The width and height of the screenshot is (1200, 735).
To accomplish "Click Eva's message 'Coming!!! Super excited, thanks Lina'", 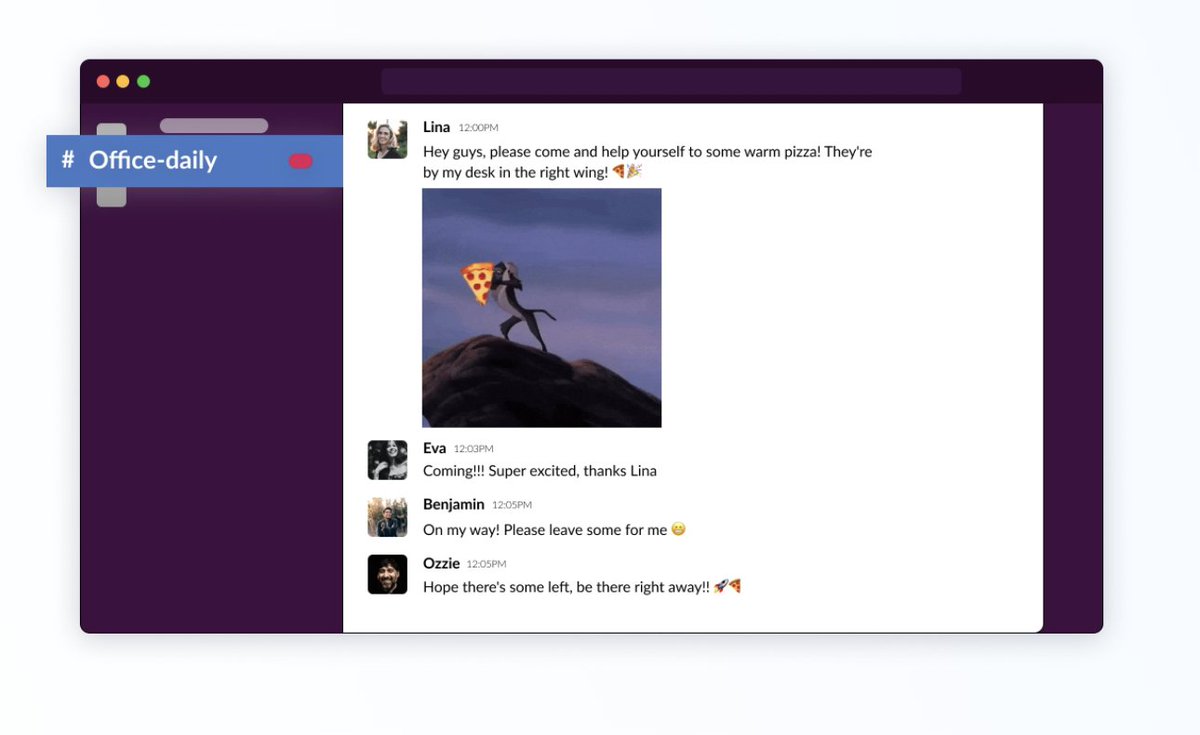I will [540, 471].
